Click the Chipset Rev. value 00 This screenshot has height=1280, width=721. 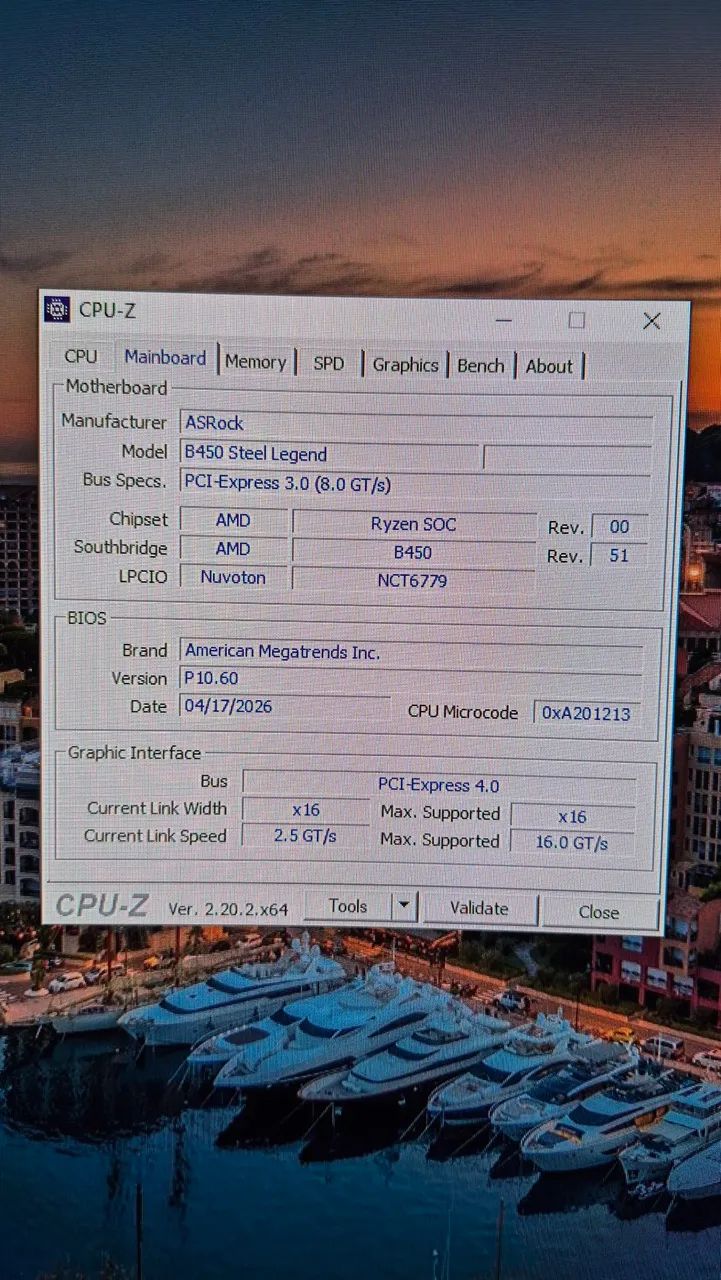pyautogui.click(x=620, y=527)
